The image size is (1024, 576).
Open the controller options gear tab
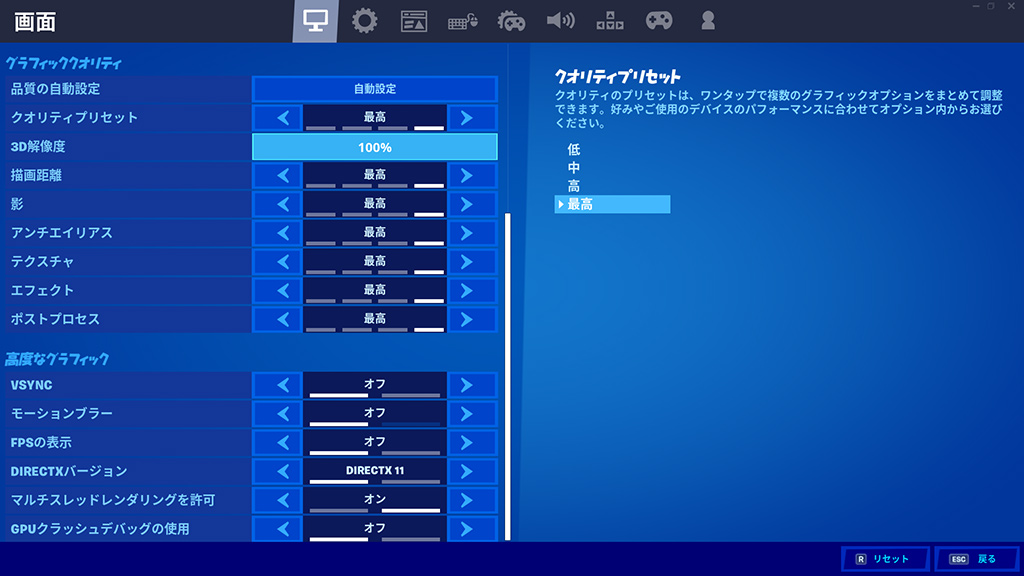pos(511,22)
